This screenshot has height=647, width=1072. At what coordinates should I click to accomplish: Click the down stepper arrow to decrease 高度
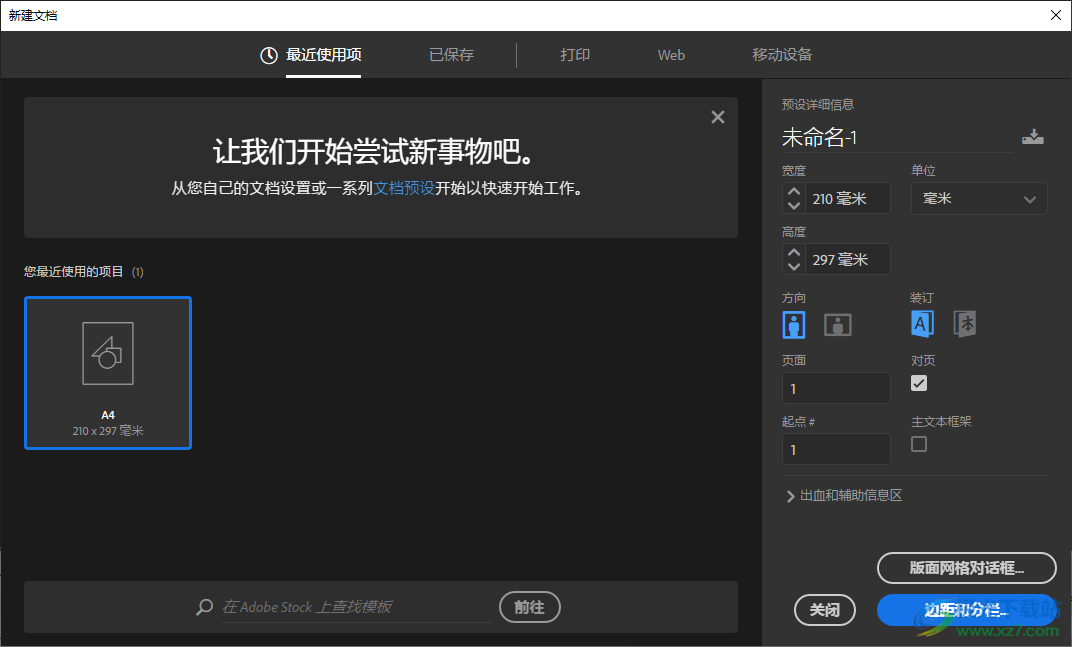pos(793,264)
